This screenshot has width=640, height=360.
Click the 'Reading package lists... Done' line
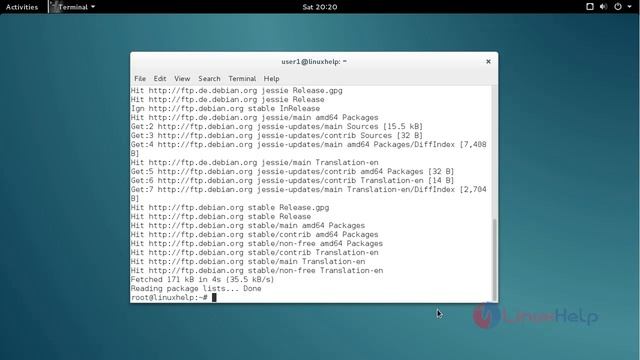click(196, 289)
